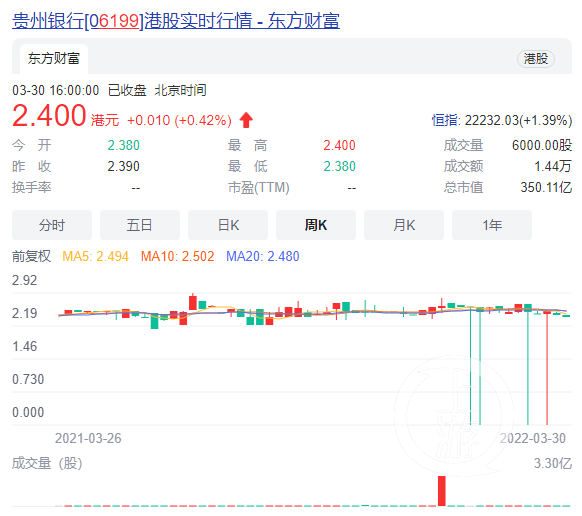Screen dimensions: 582x516
Task: Switch chart to 分时 view
Action: coord(52,225)
